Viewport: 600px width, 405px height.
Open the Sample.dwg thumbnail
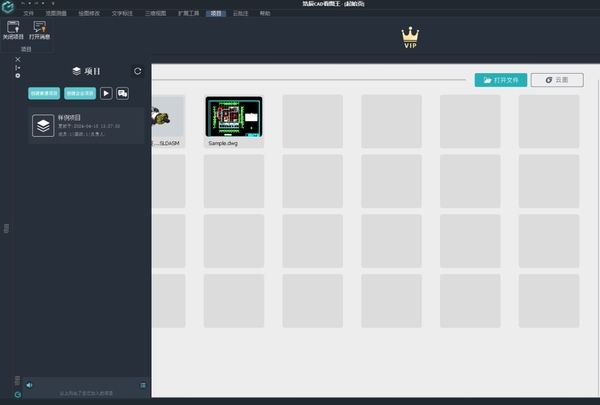point(234,117)
